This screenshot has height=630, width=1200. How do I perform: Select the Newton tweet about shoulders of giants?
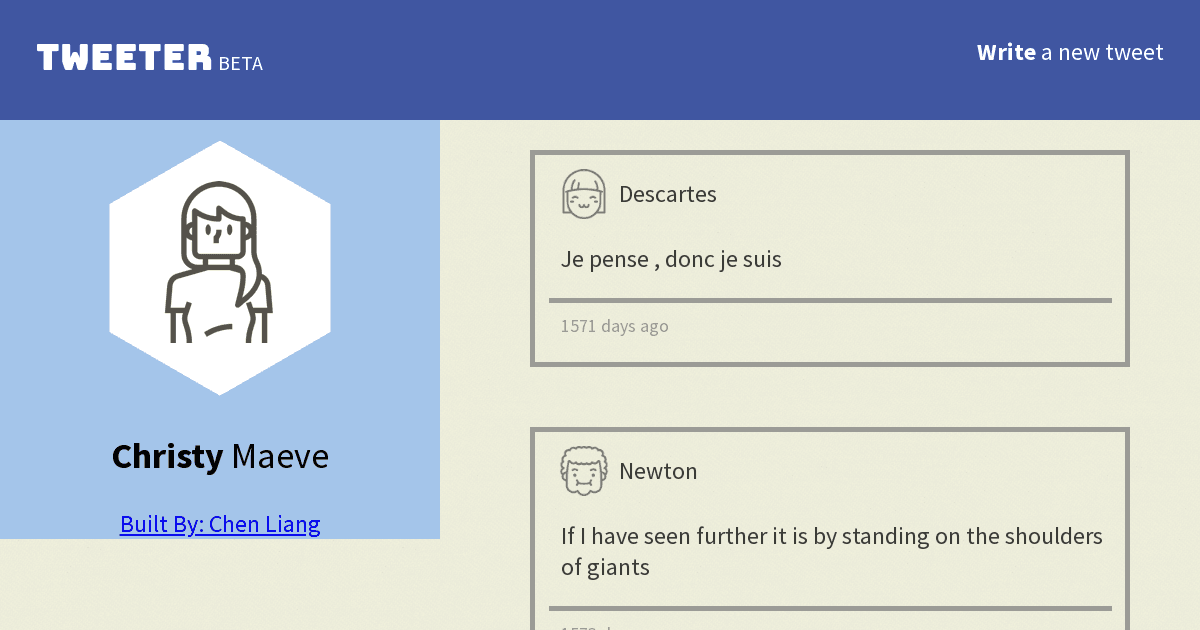830,551
